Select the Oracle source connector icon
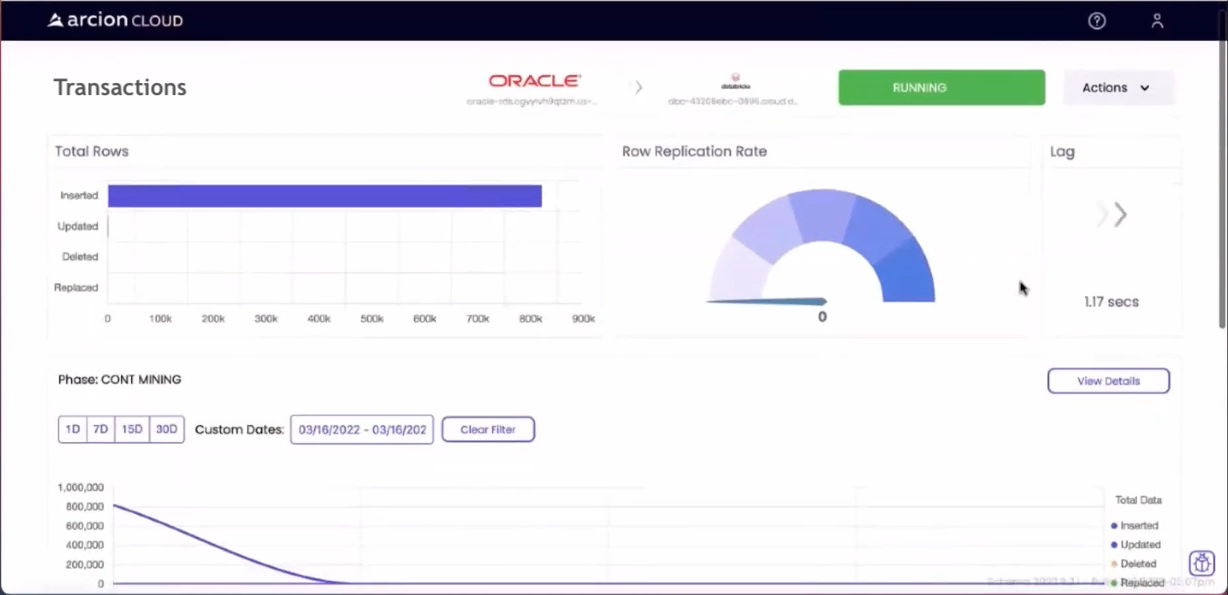Screen dimensions: 1228x595 coord(533,80)
